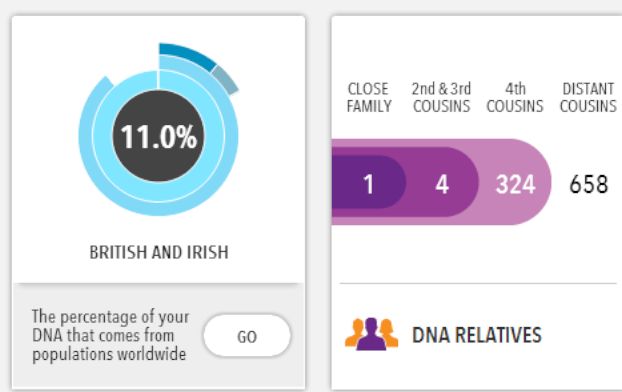This screenshot has width=622, height=392.
Task: Click the 4th COUSINS column label
Action: (x=515, y=98)
